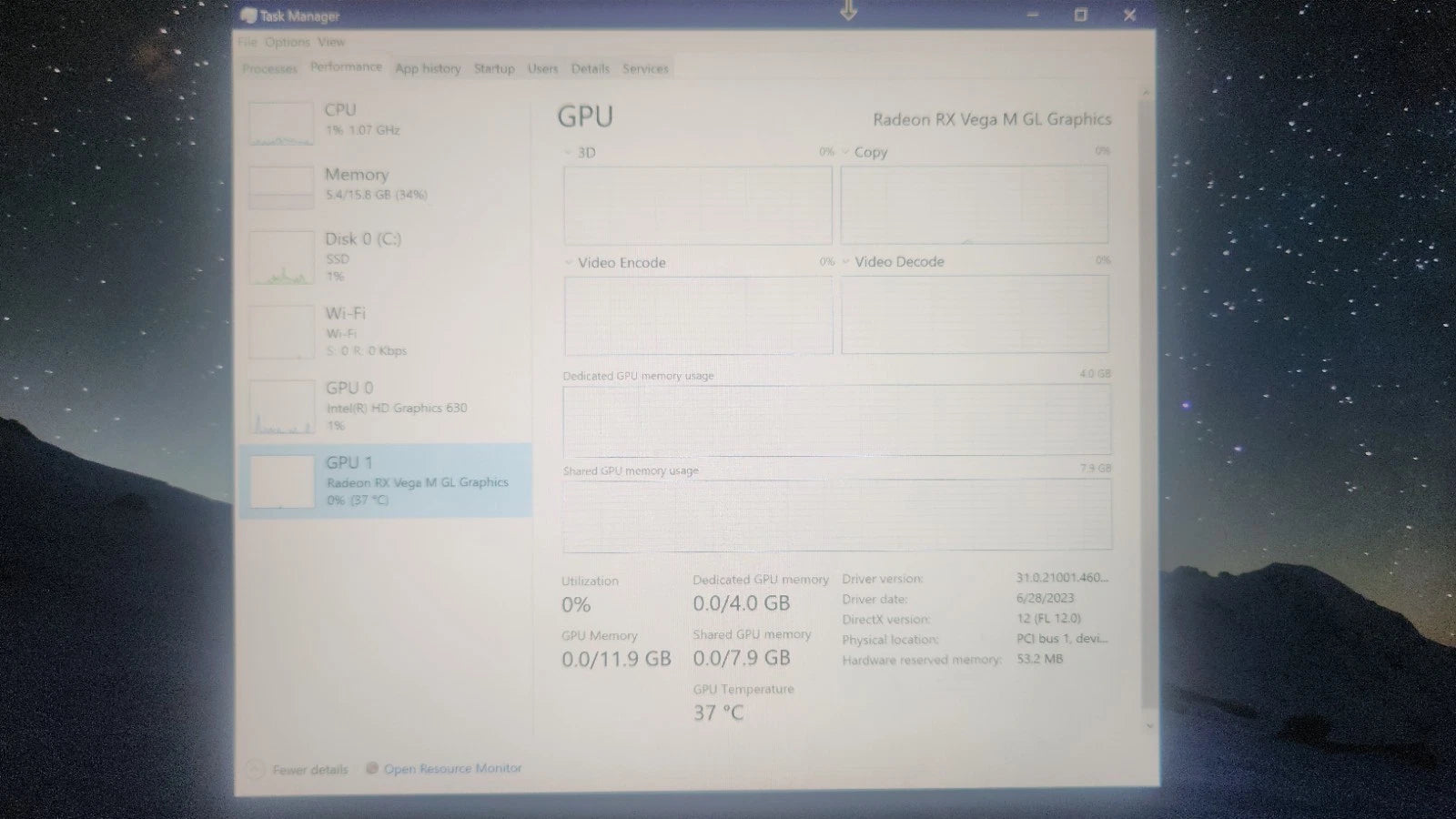1456x819 pixels.
Task: Click the scrollbar down arrow on right
Action: coord(1148,725)
